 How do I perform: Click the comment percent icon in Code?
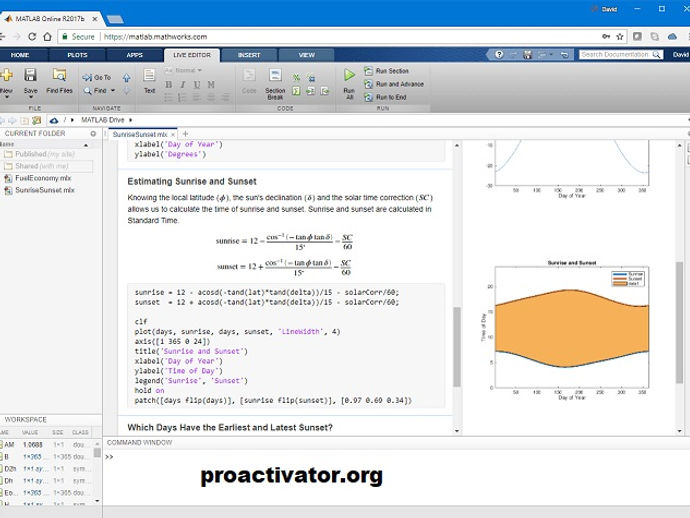297,78
